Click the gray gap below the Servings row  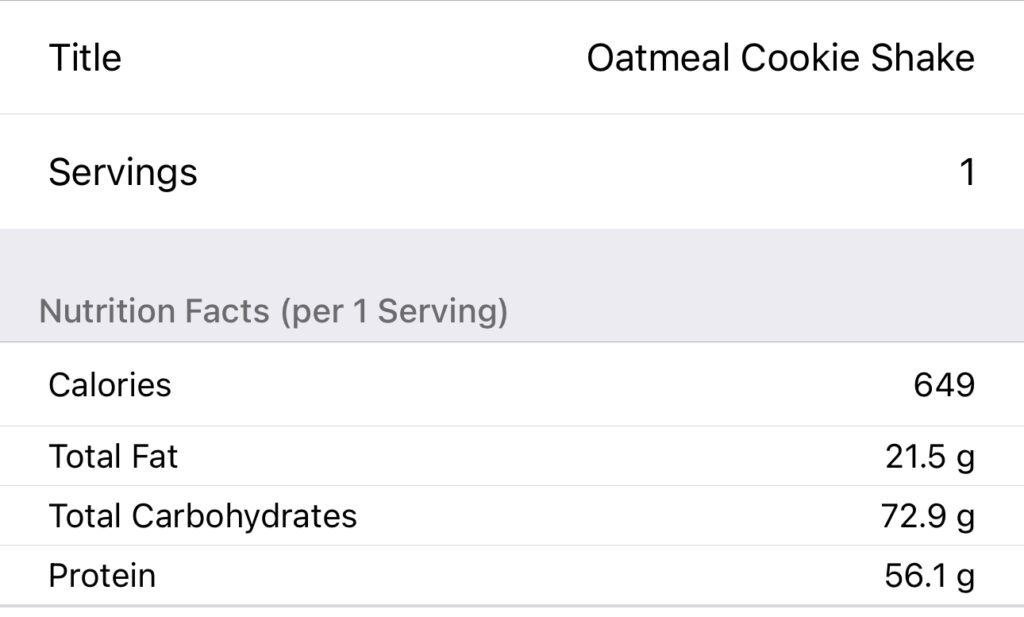coord(512,255)
